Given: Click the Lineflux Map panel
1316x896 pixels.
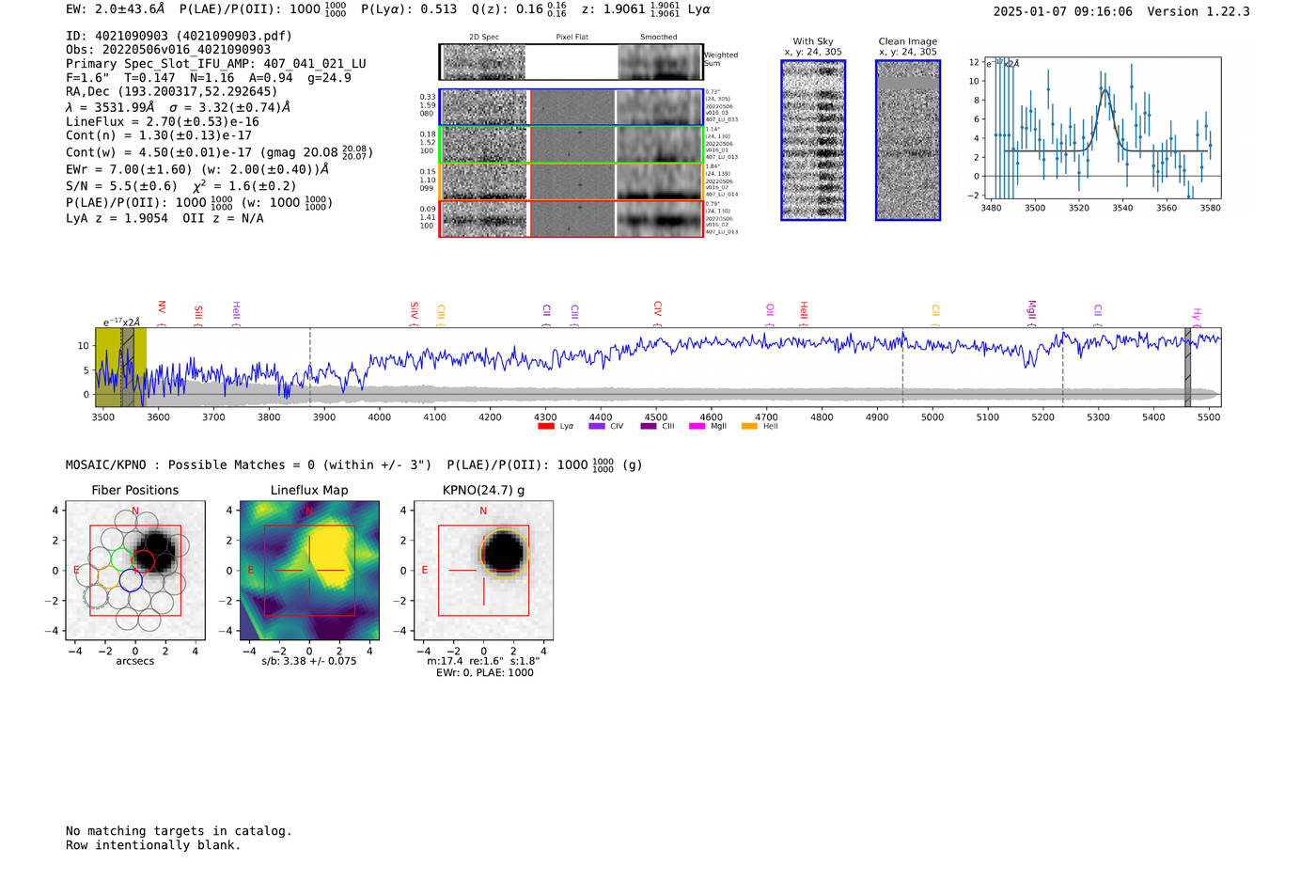Looking at the screenshot, I should click(309, 571).
